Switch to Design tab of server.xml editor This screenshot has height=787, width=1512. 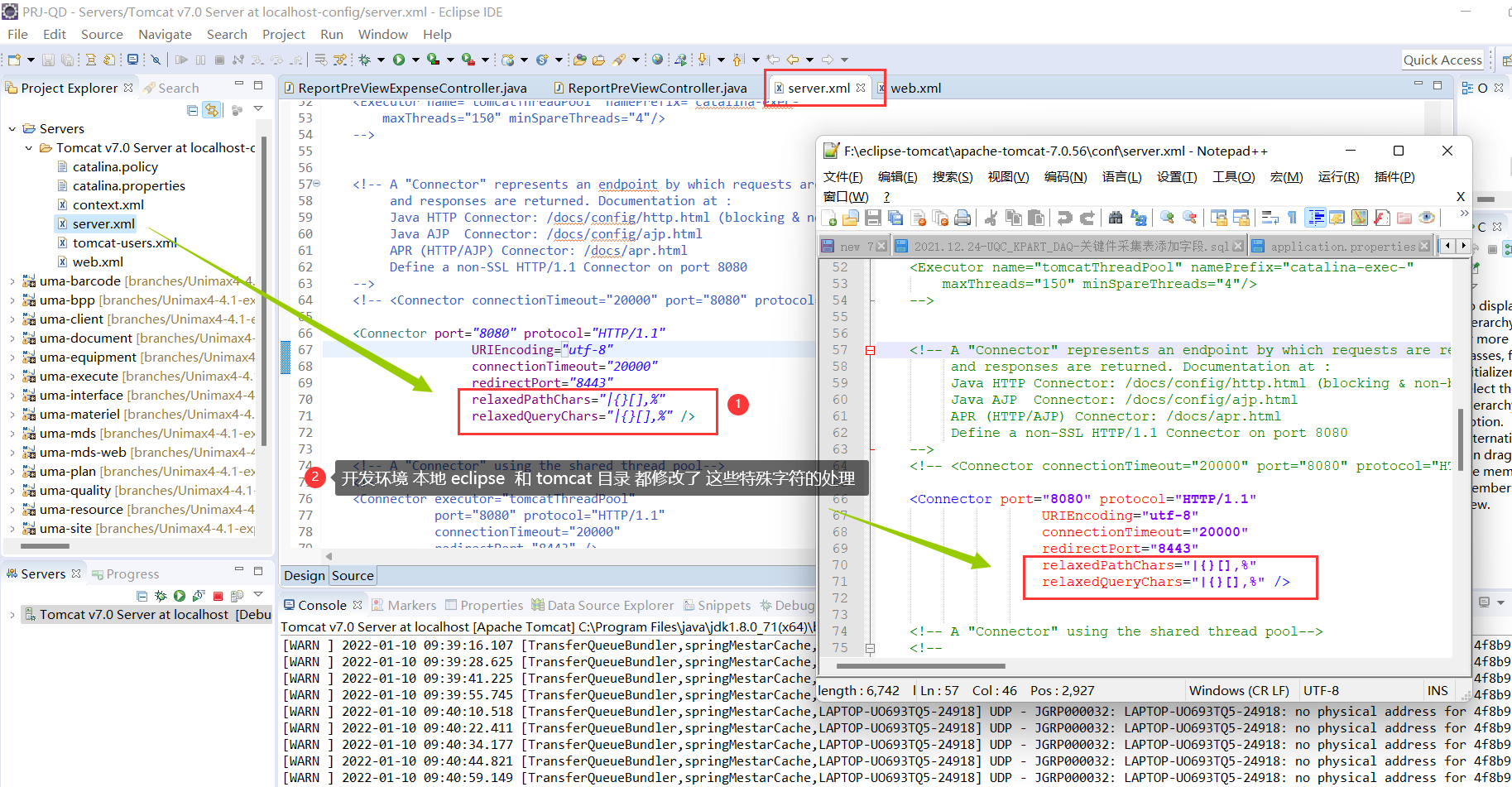pyautogui.click(x=305, y=575)
